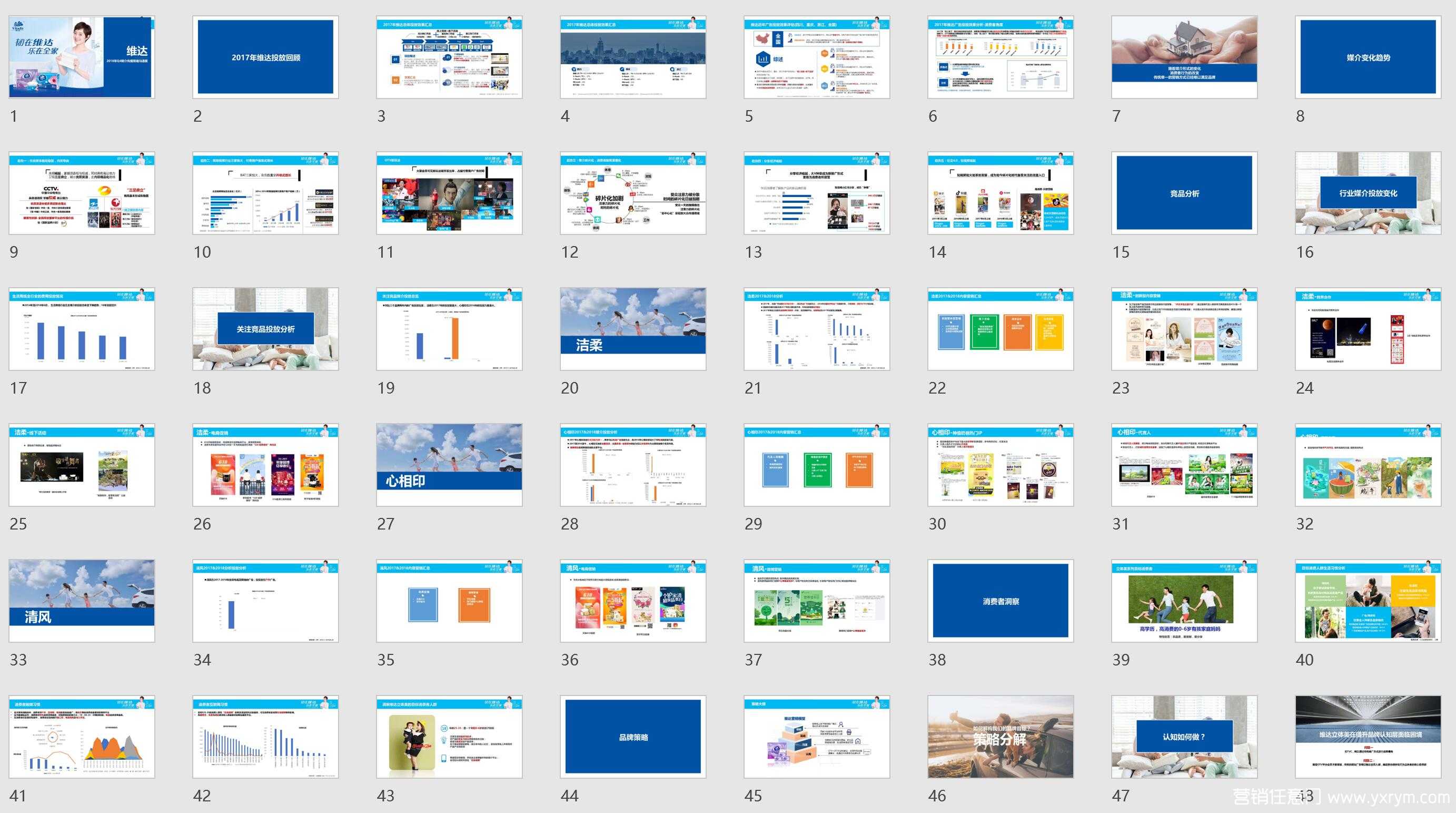Select slide 26 洁柔 e-commerce posters
Screen dimensions: 1456x813
[x=265, y=465]
